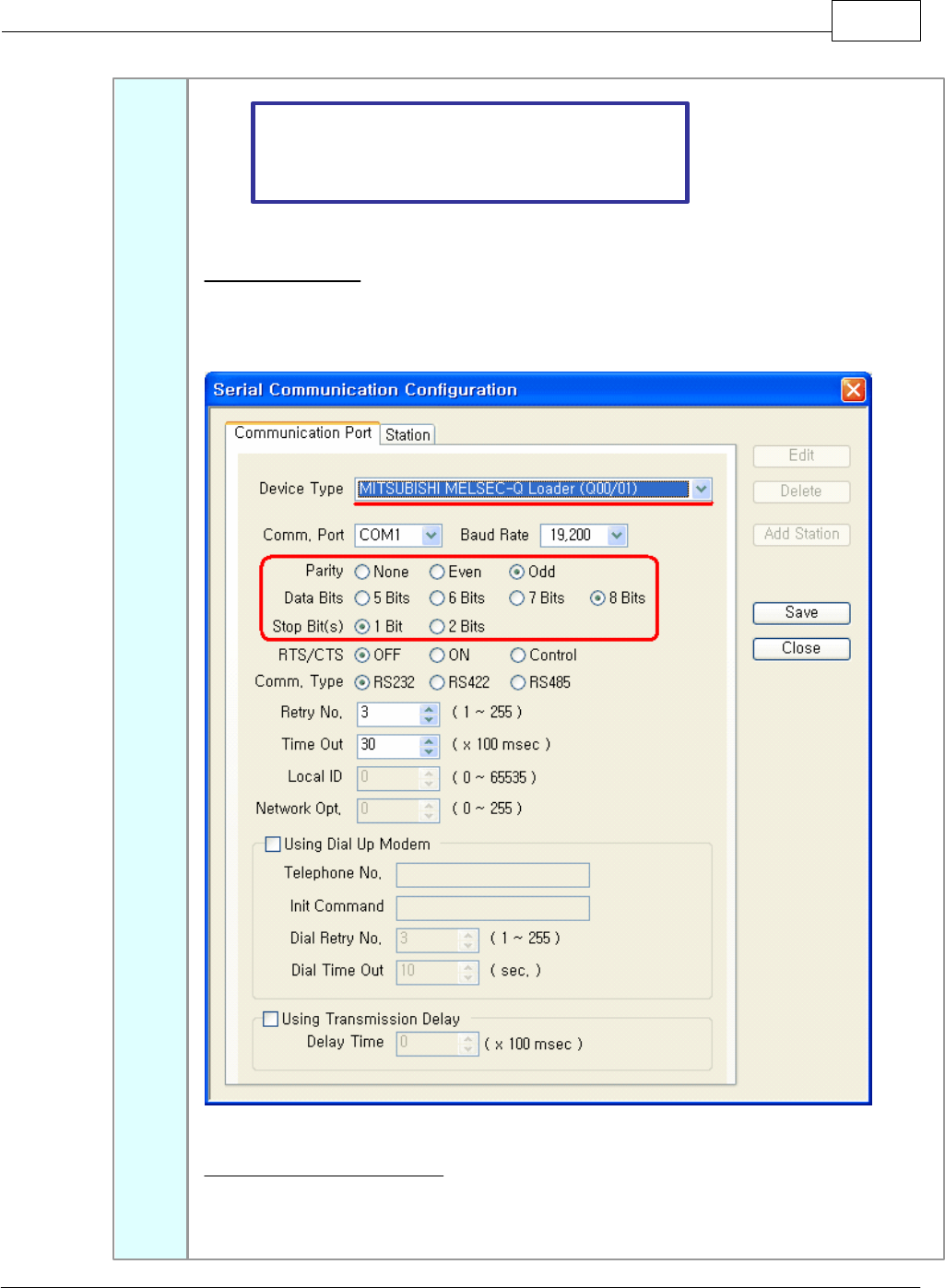Set RTS/CTS to Control
Viewport: 945px width, 1288px height.
pos(517,656)
